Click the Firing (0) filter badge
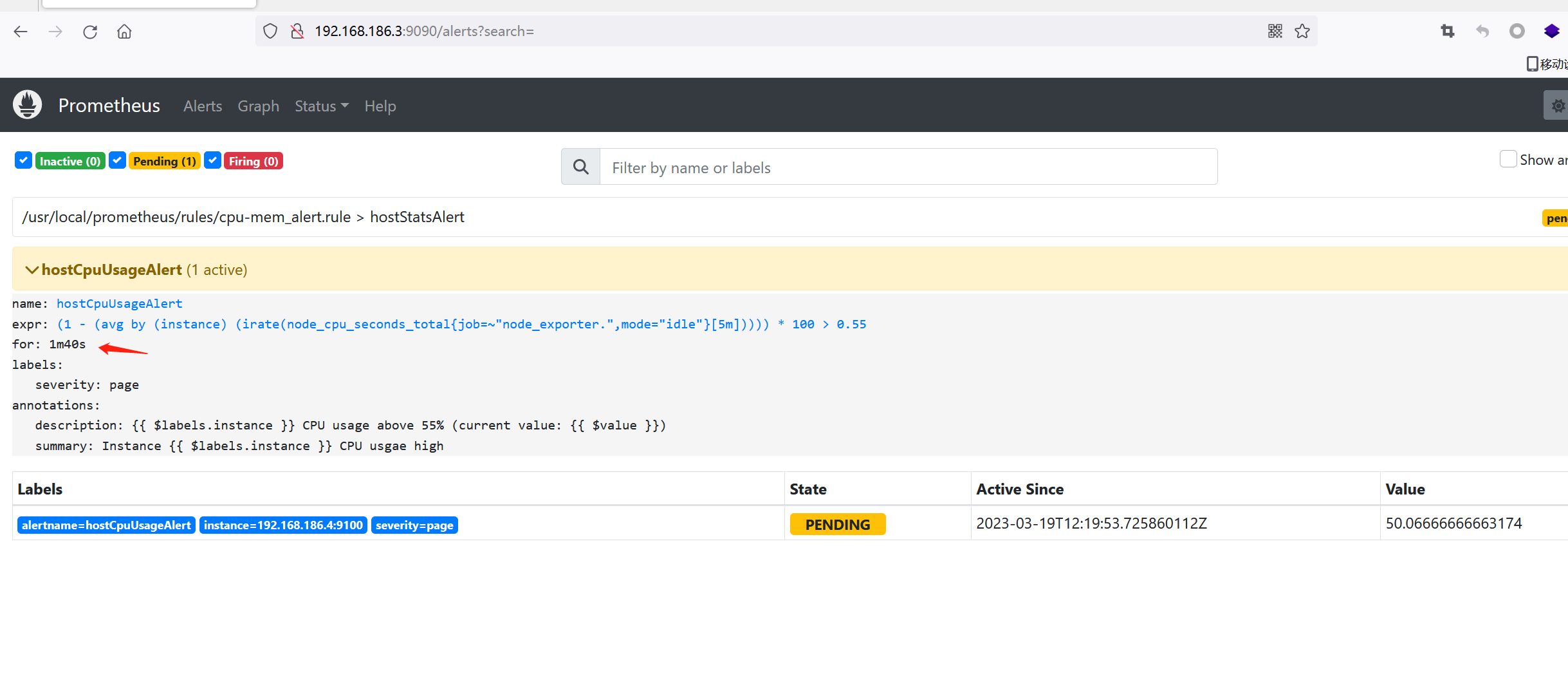Image resolution: width=1568 pixels, height=678 pixels. pos(254,161)
